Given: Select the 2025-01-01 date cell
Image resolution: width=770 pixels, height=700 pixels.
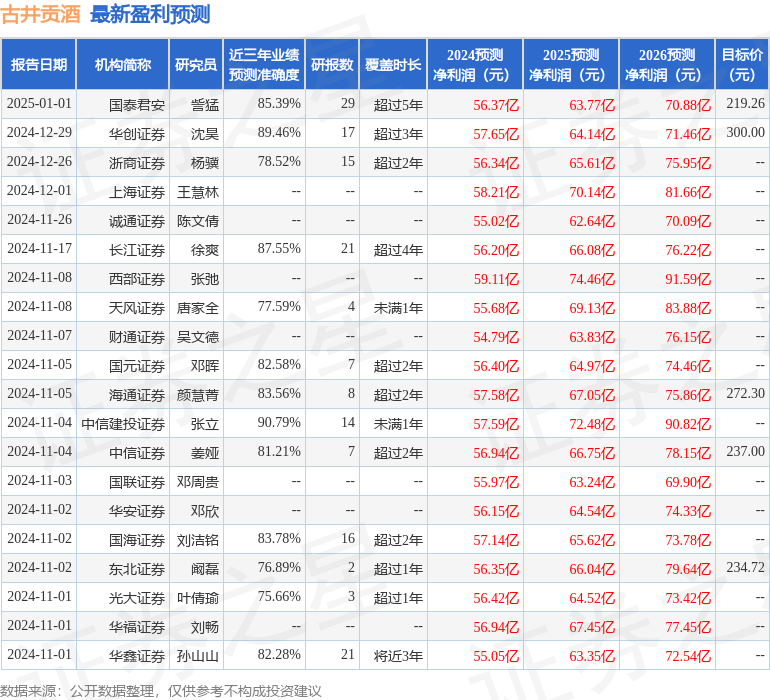Looking at the screenshot, I should [39, 104].
